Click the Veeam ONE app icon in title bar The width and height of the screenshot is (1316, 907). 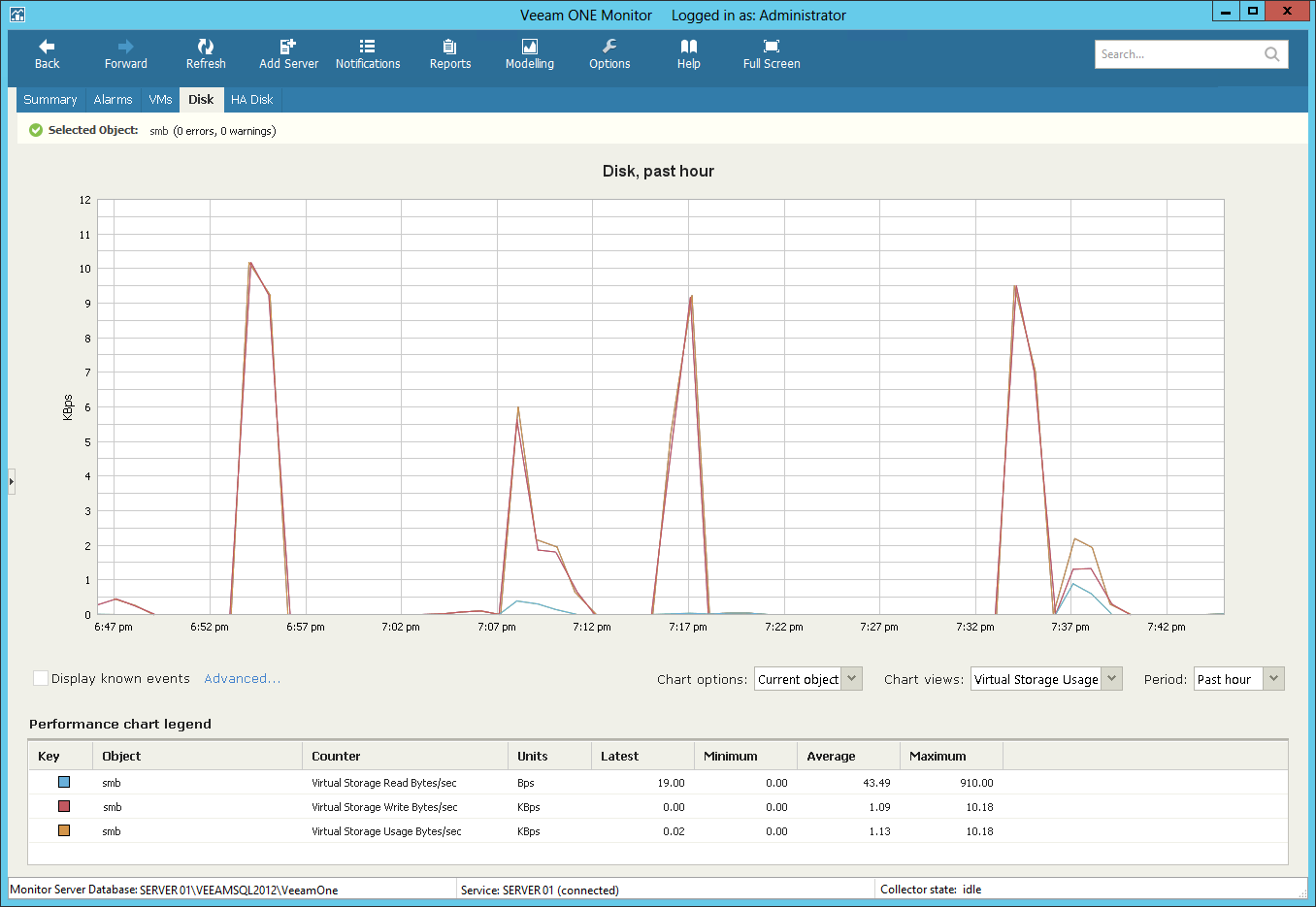point(17,14)
